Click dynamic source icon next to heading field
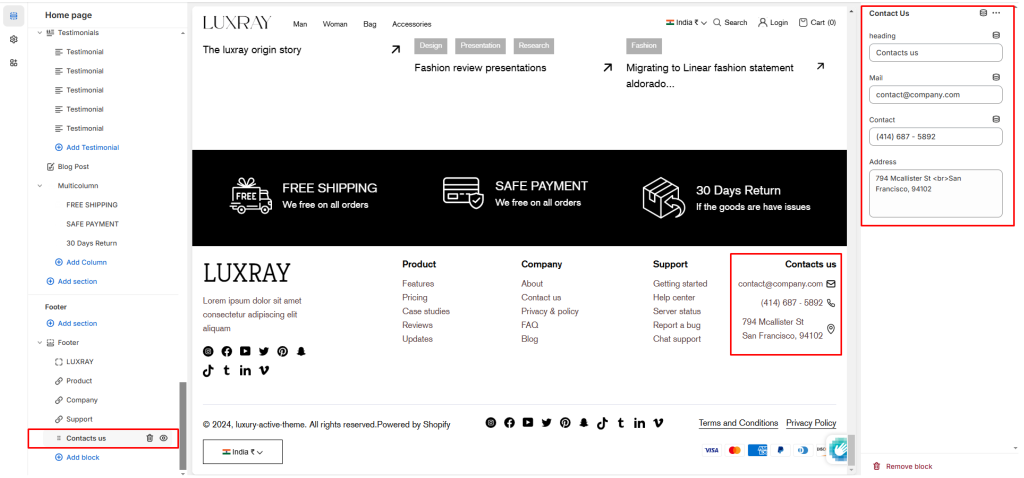 pos(996,35)
